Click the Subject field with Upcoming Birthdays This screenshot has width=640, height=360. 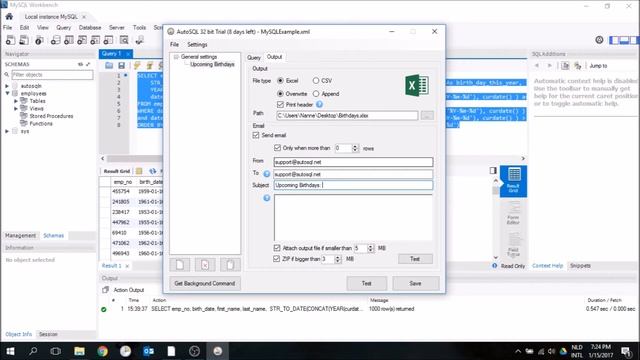(353, 185)
